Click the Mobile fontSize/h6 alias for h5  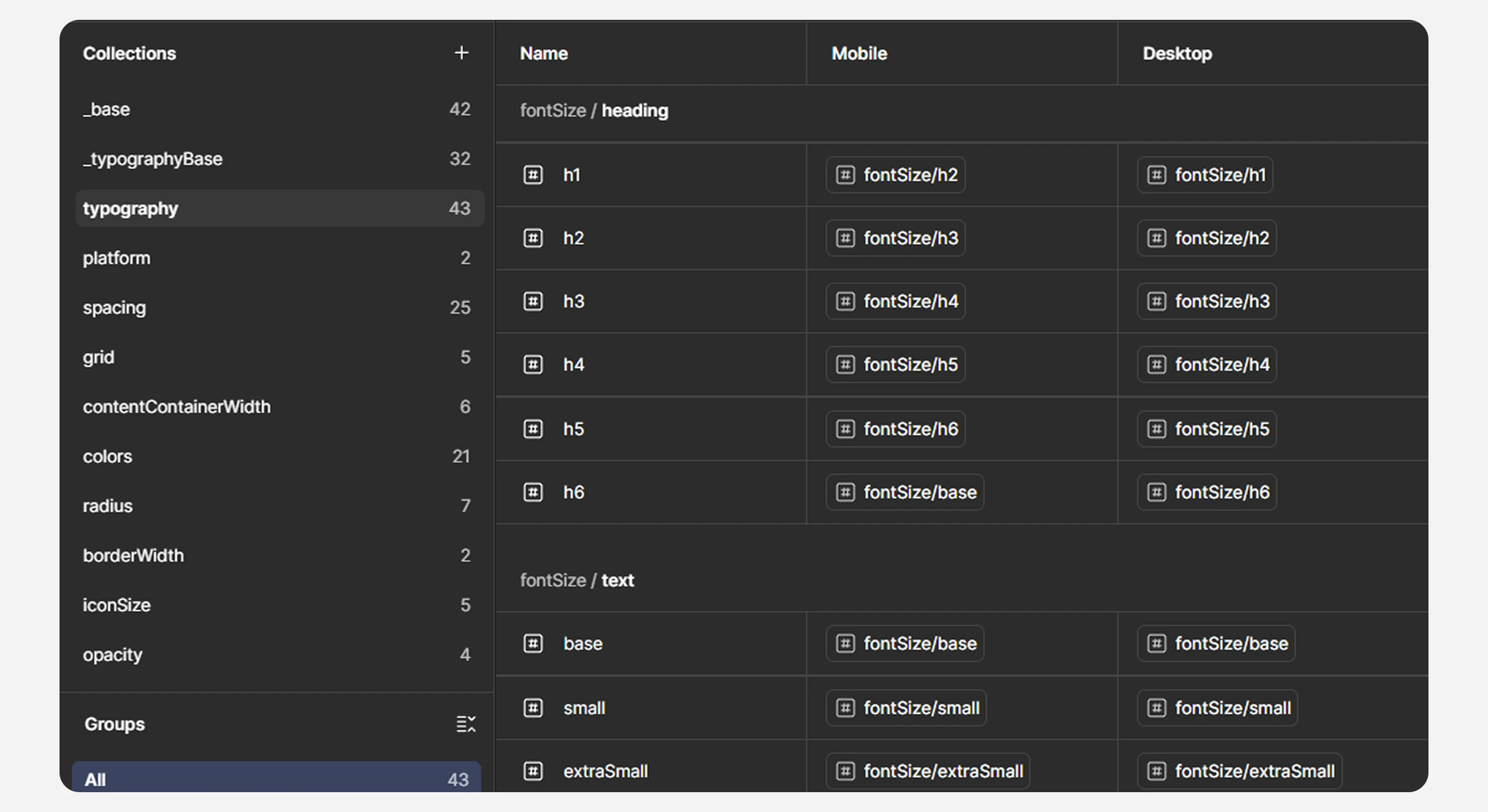coord(896,429)
